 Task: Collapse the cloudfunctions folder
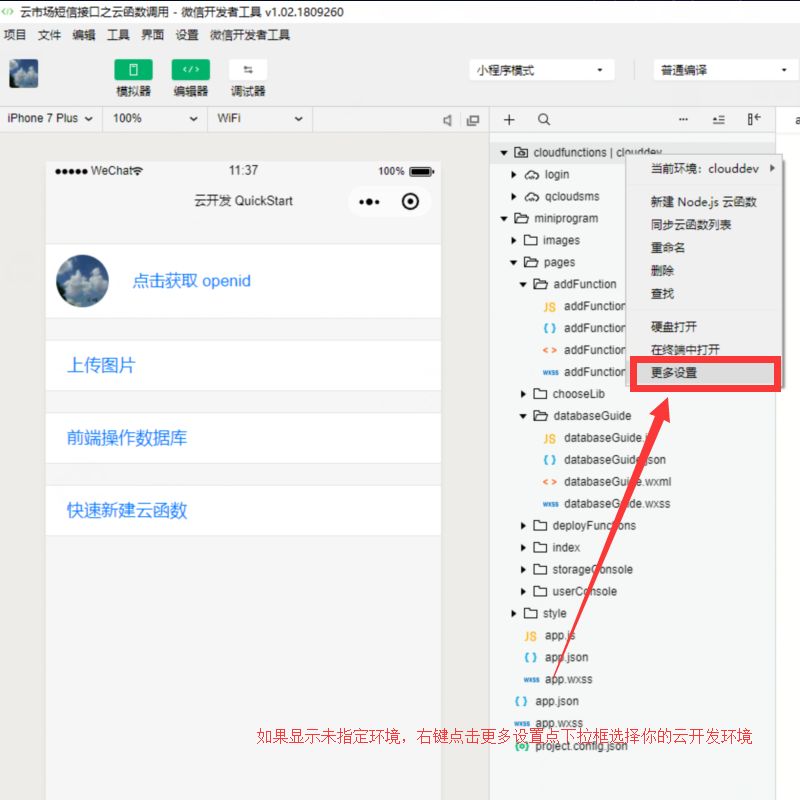[504, 153]
